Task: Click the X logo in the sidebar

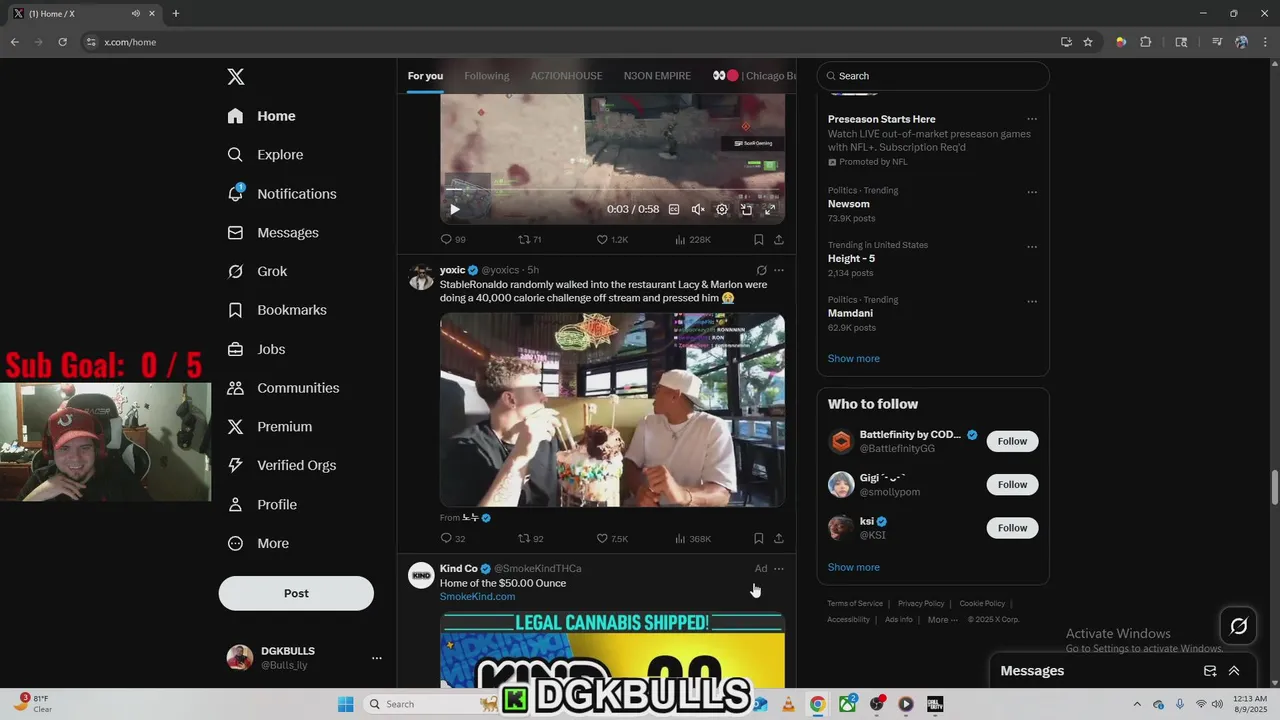Action: click(x=235, y=77)
